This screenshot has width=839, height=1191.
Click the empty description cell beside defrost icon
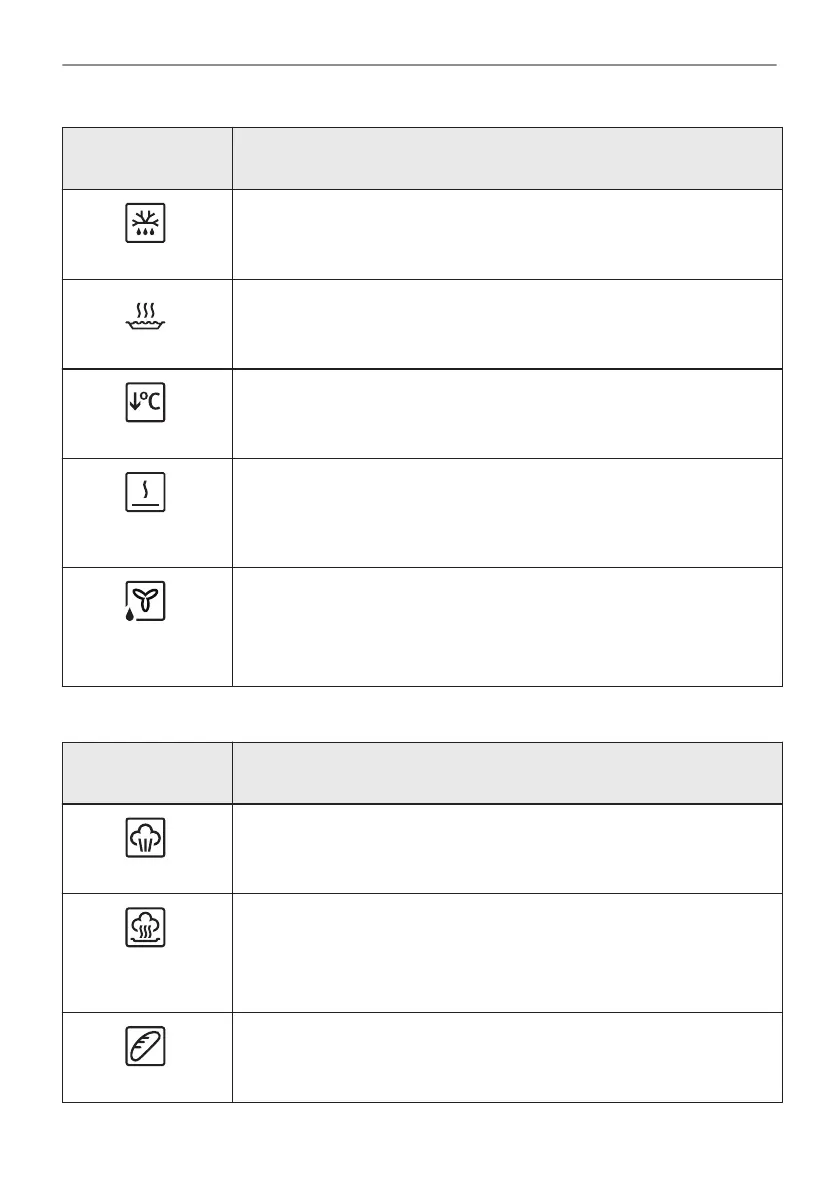[507, 235]
